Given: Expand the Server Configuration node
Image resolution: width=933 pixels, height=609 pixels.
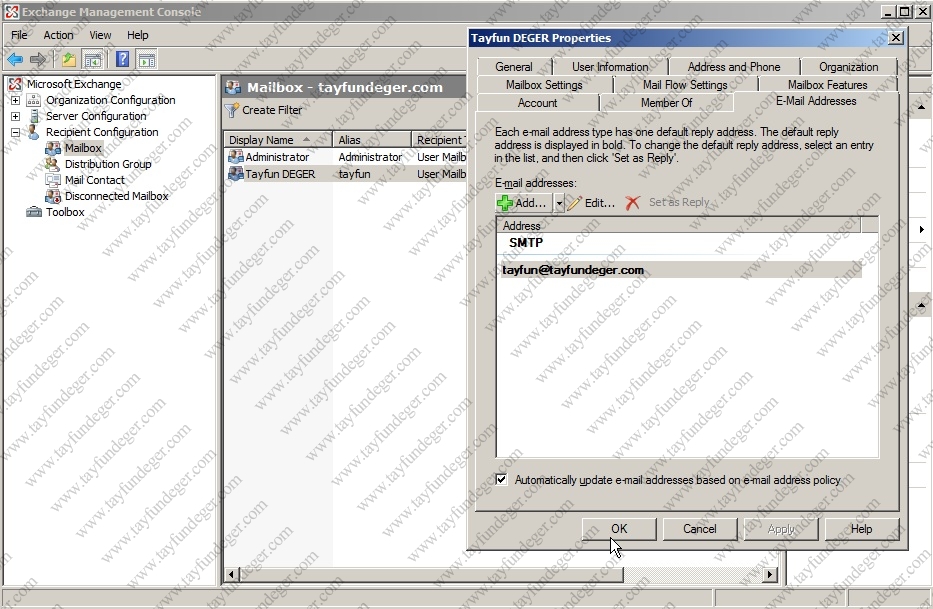Looking at the screenshot, I should 15,116.
